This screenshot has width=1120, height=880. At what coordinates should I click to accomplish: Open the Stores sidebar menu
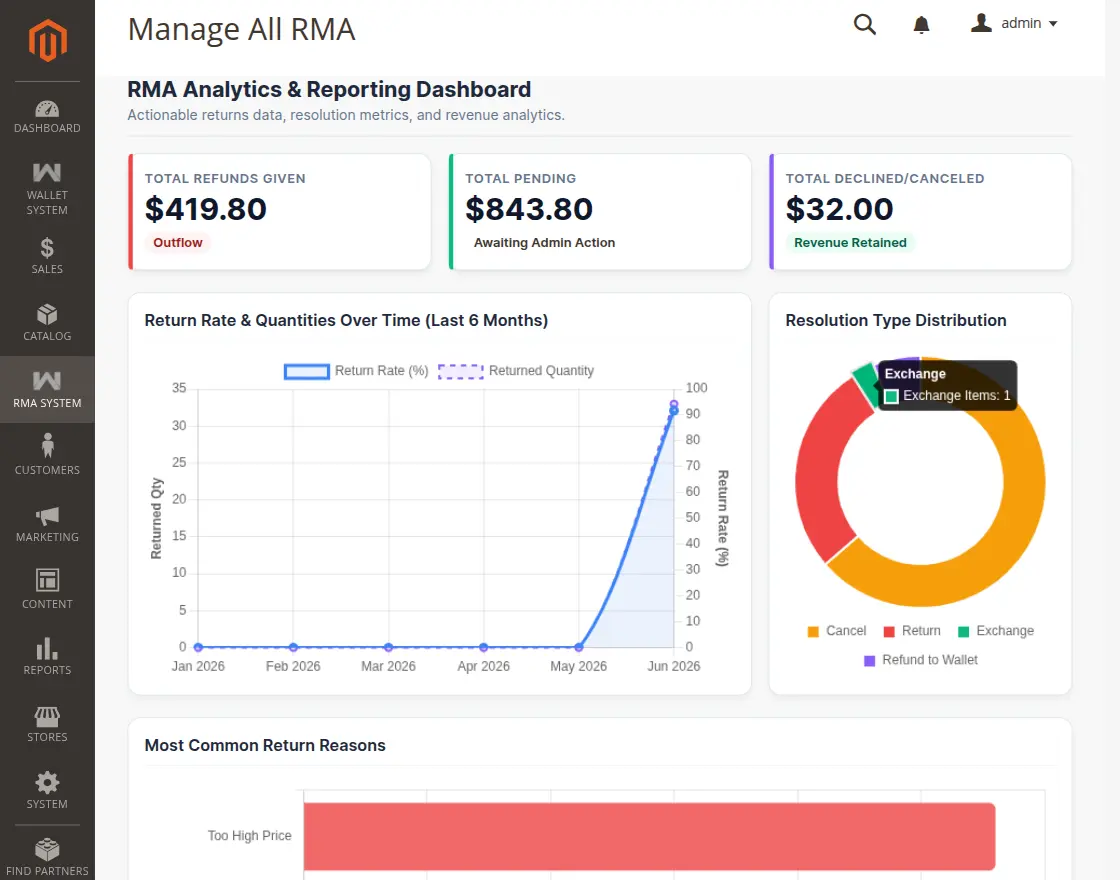47,724
